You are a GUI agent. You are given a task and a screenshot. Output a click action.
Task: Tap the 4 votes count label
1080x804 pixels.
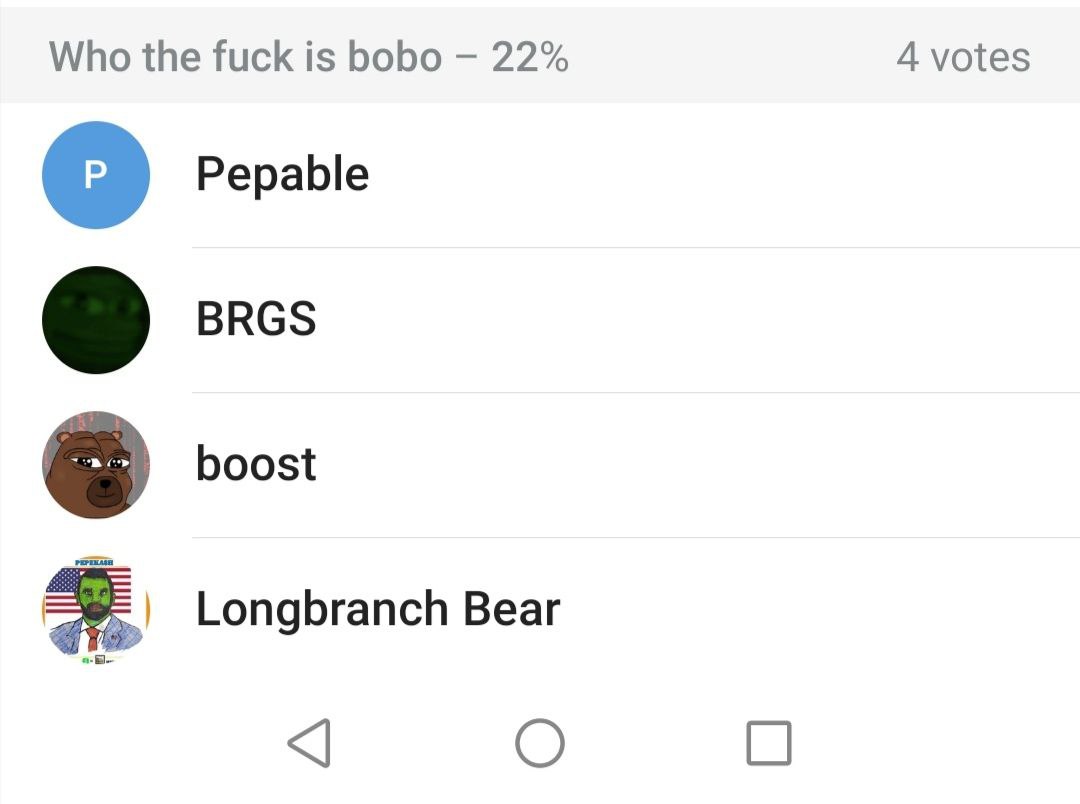click(x=963, y=56)
